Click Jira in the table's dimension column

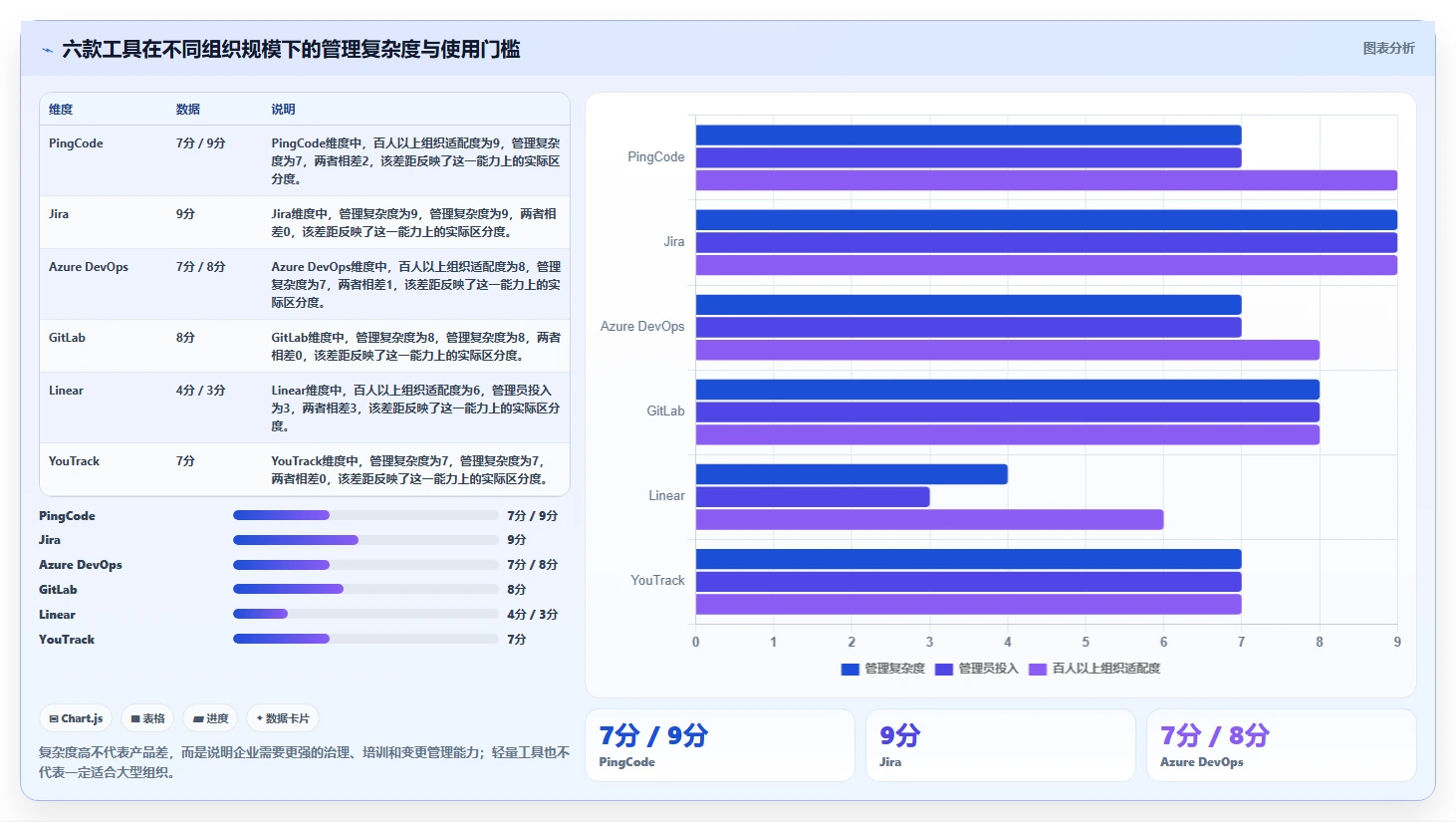tap(59, 214)
